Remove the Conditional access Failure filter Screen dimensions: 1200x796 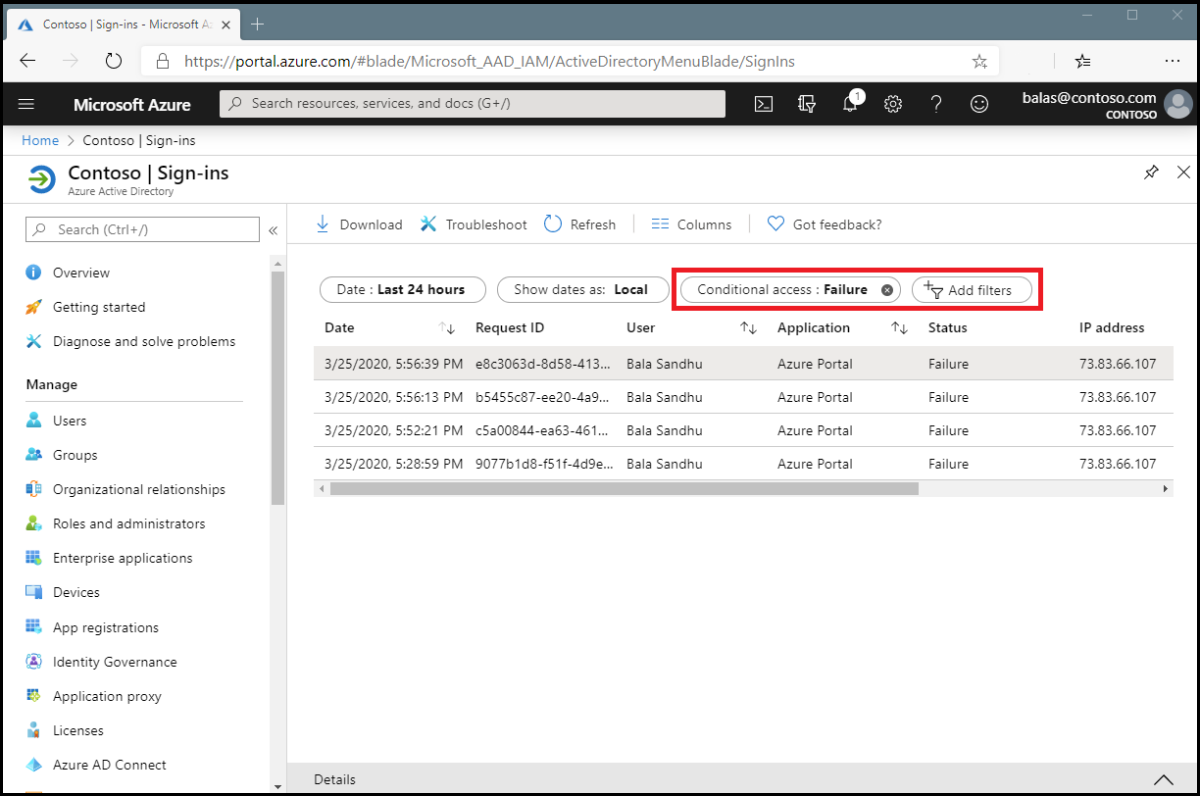point(886,289)
